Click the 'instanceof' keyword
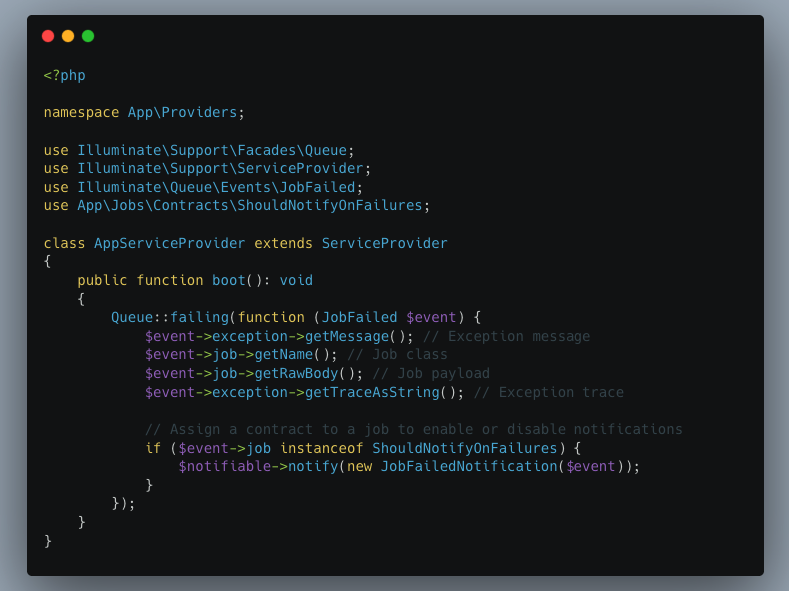The width and height of the screenshot is (789, 591). click(322, 448)
